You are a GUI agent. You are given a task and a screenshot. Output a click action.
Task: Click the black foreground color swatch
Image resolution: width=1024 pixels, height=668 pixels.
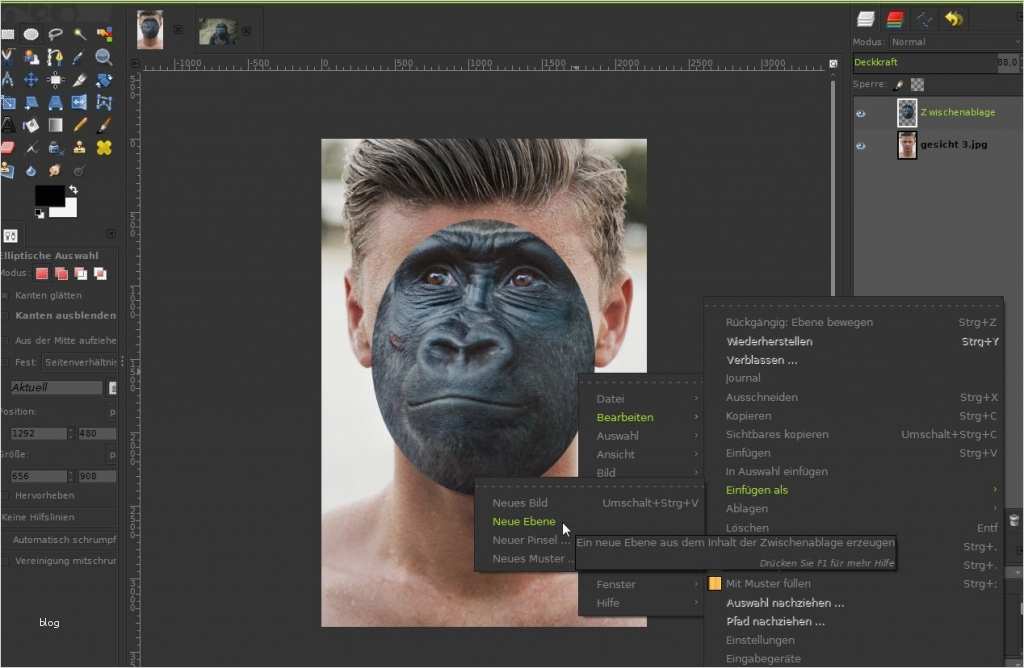coord(48,196)
